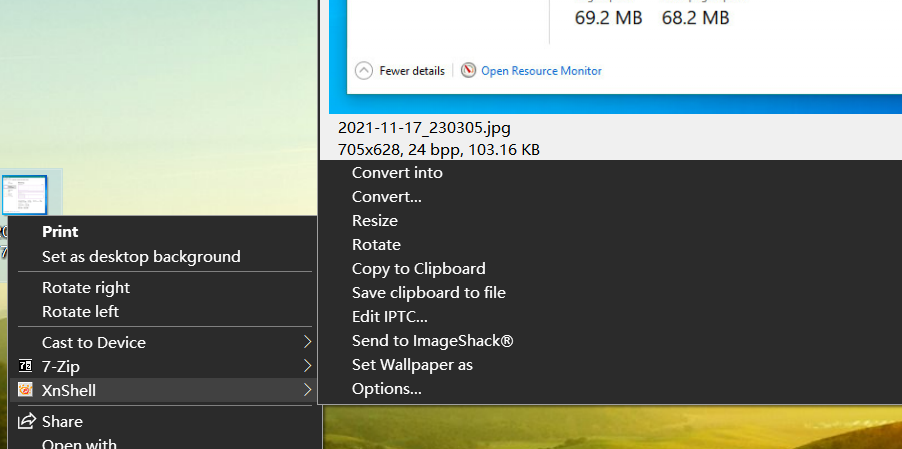Screen dimensions: 902x449
Task: Choose Rotate left menu entry
Action: (80, 311)
